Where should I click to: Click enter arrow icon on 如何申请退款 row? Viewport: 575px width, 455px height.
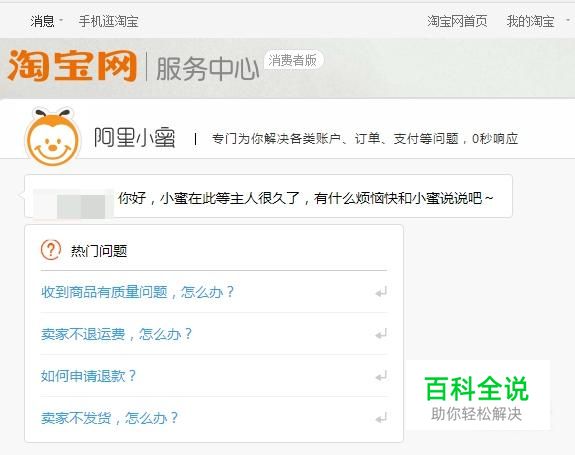381,376
